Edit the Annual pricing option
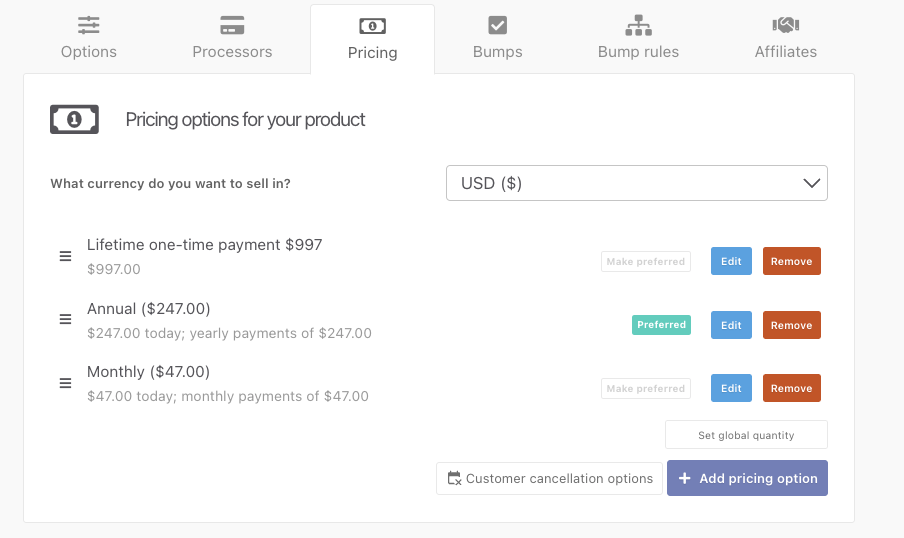The height and width of the screenshot is (538, 904). 731,325
